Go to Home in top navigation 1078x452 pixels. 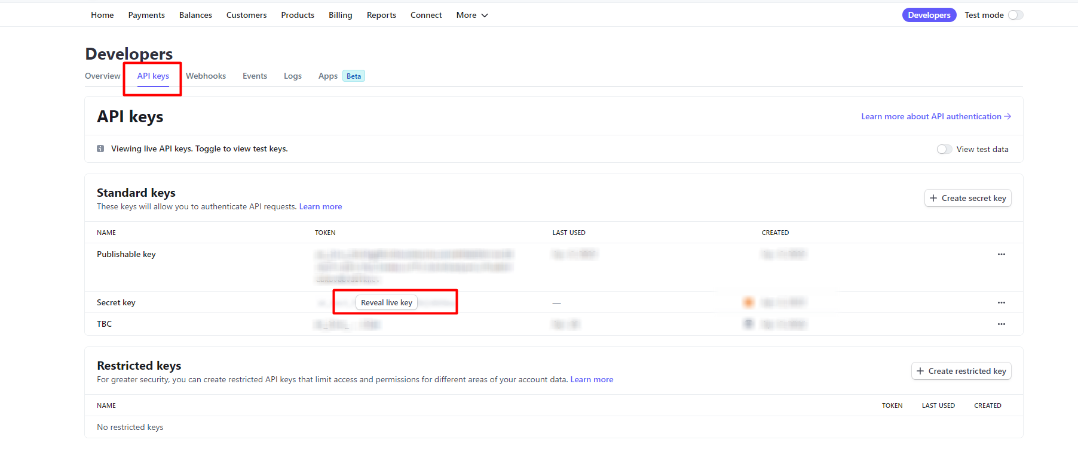(x=102, y=15)
